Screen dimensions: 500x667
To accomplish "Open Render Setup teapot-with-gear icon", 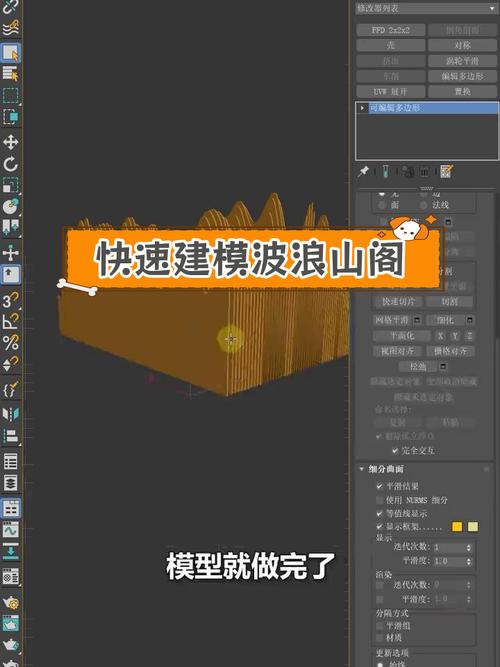I will [11, 602].
